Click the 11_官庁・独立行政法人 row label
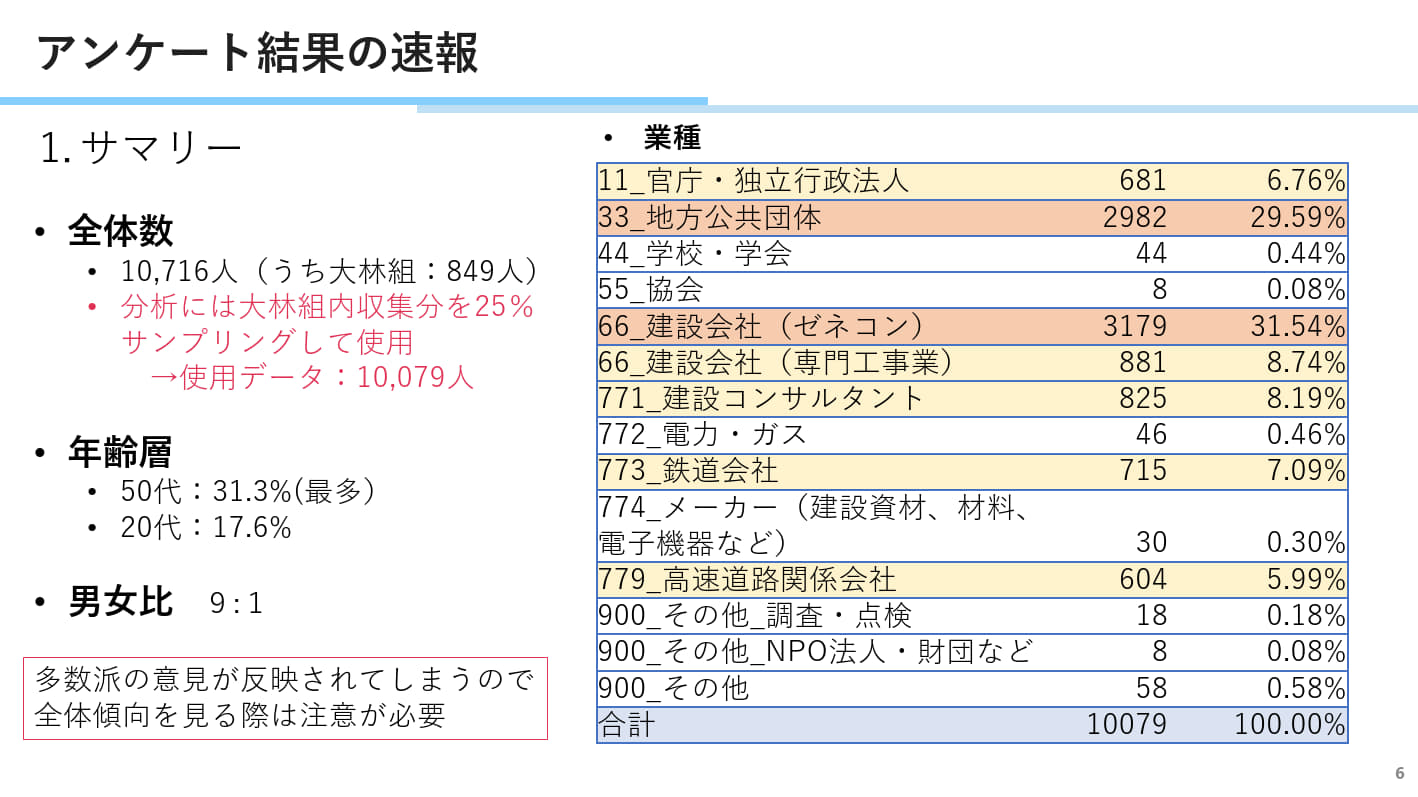Image resolution: width=1418 pixels, height=797 pixels. [753, 181]
